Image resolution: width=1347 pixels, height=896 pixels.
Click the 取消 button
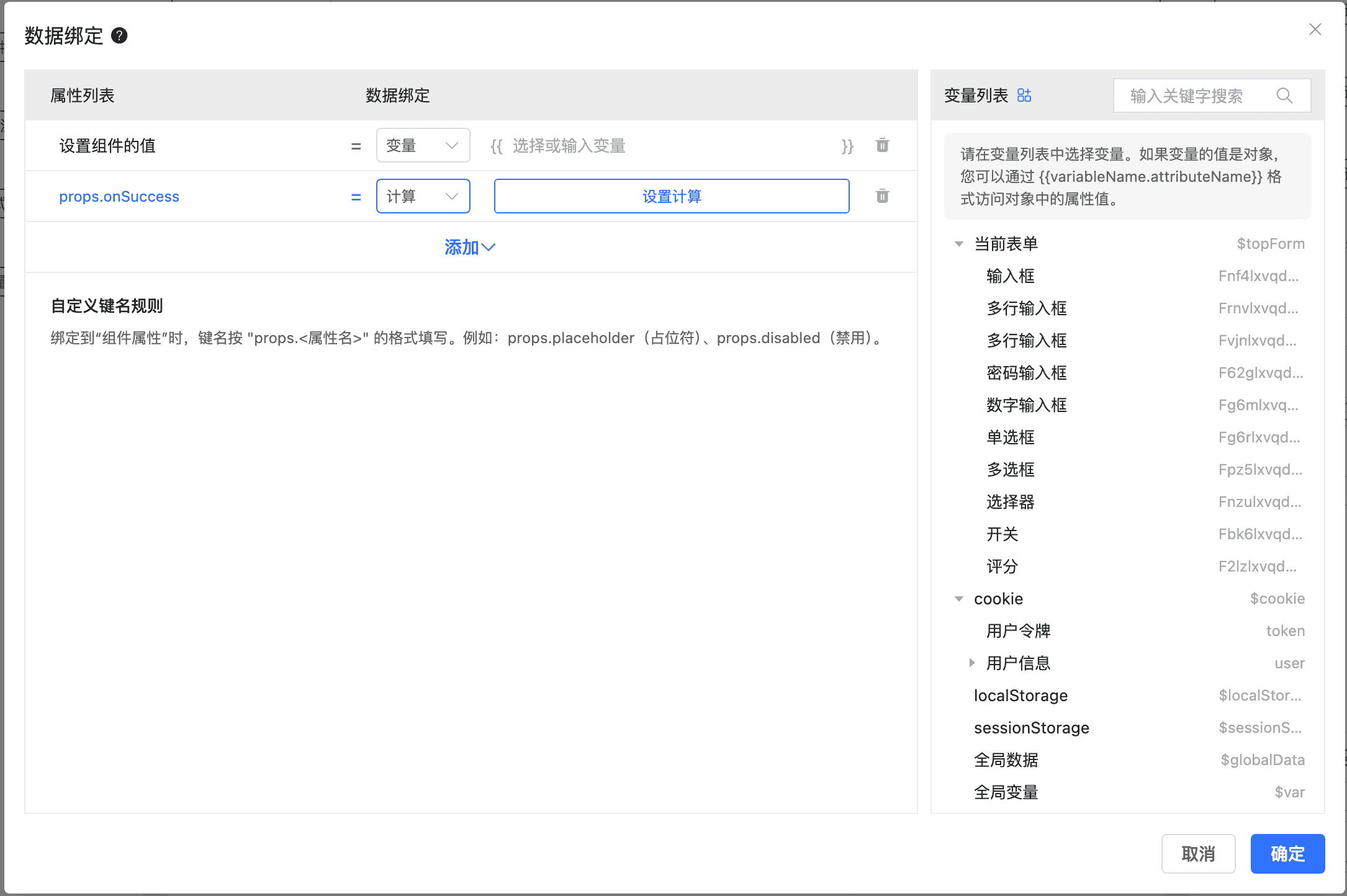pyautogui.click(x=1198, y=854)
